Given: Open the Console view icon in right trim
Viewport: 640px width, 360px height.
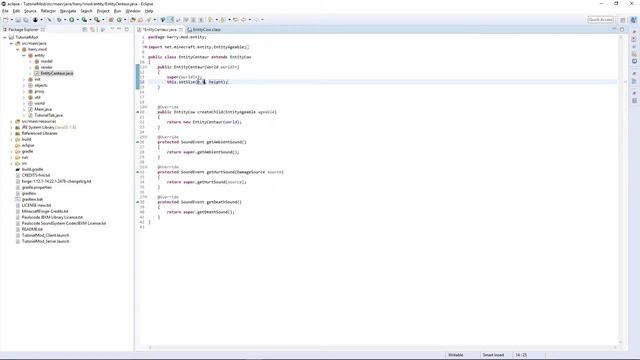Looking at the screenshot, I should click(634, 61).
